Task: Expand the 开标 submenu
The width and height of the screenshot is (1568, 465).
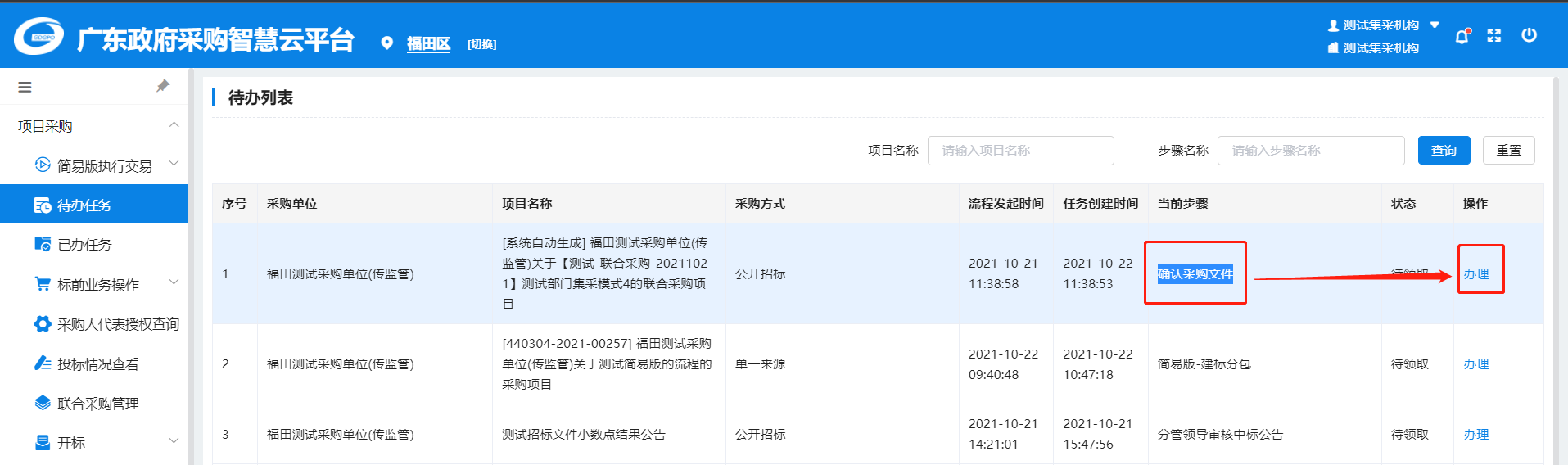Action: point(174,441)
